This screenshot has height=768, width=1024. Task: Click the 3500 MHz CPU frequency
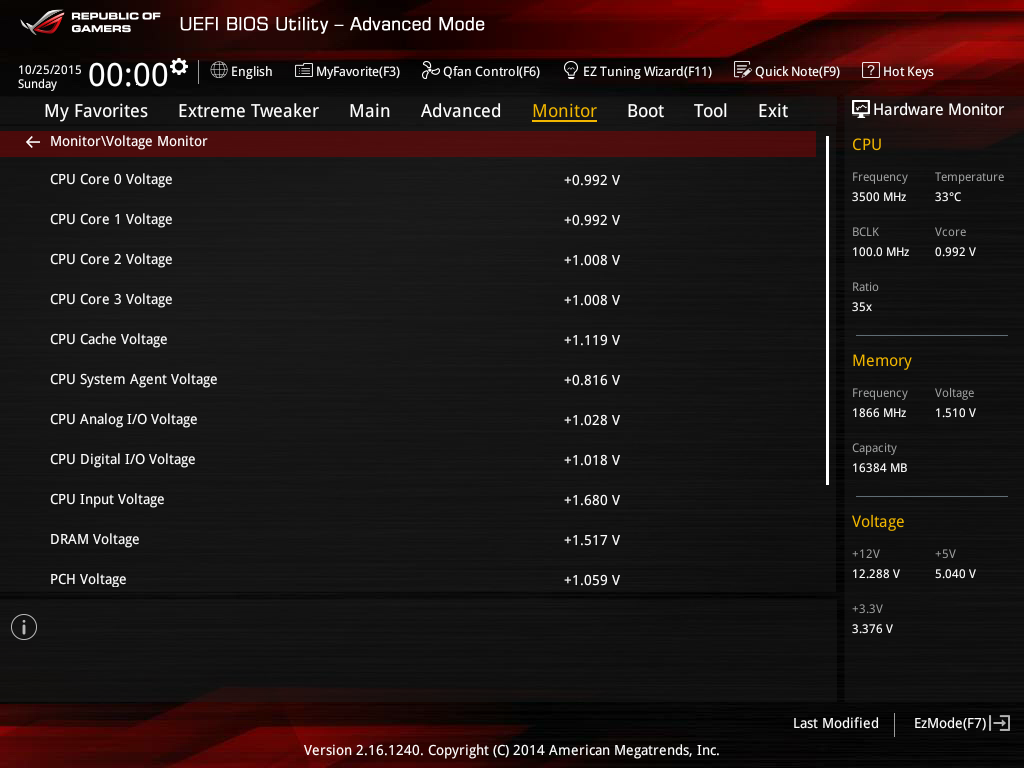click(x=879, y=197)
